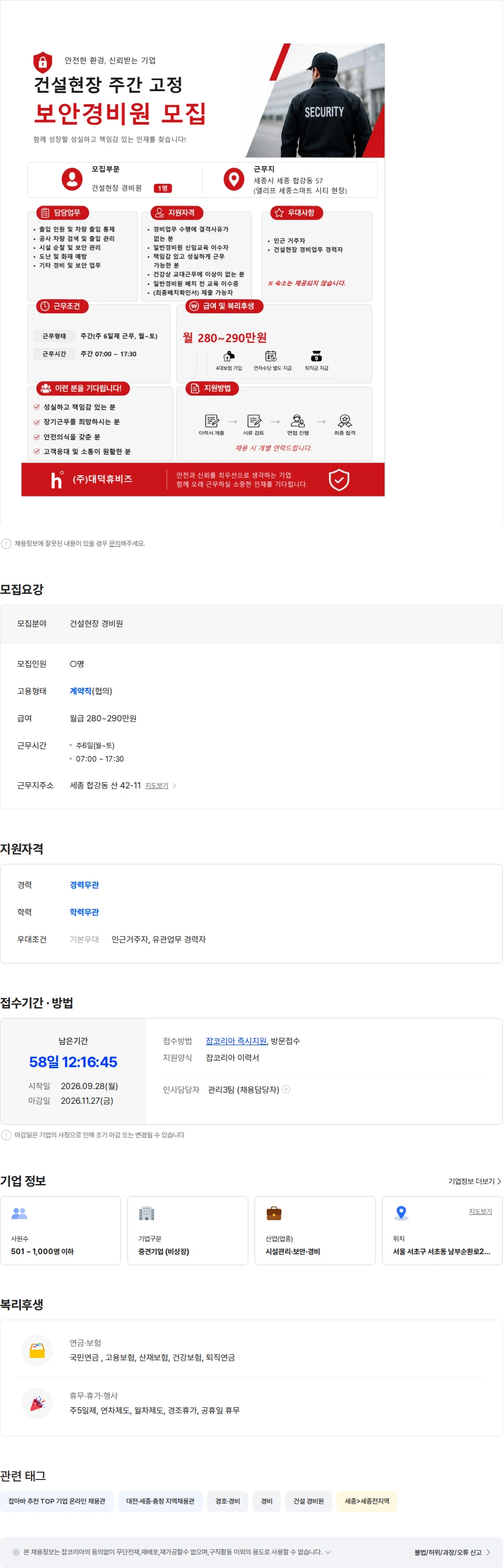Viewport: 503px width, 1568px height.
Task: Click the employees icon in 사원수 card
Action: pos(19,1213)
